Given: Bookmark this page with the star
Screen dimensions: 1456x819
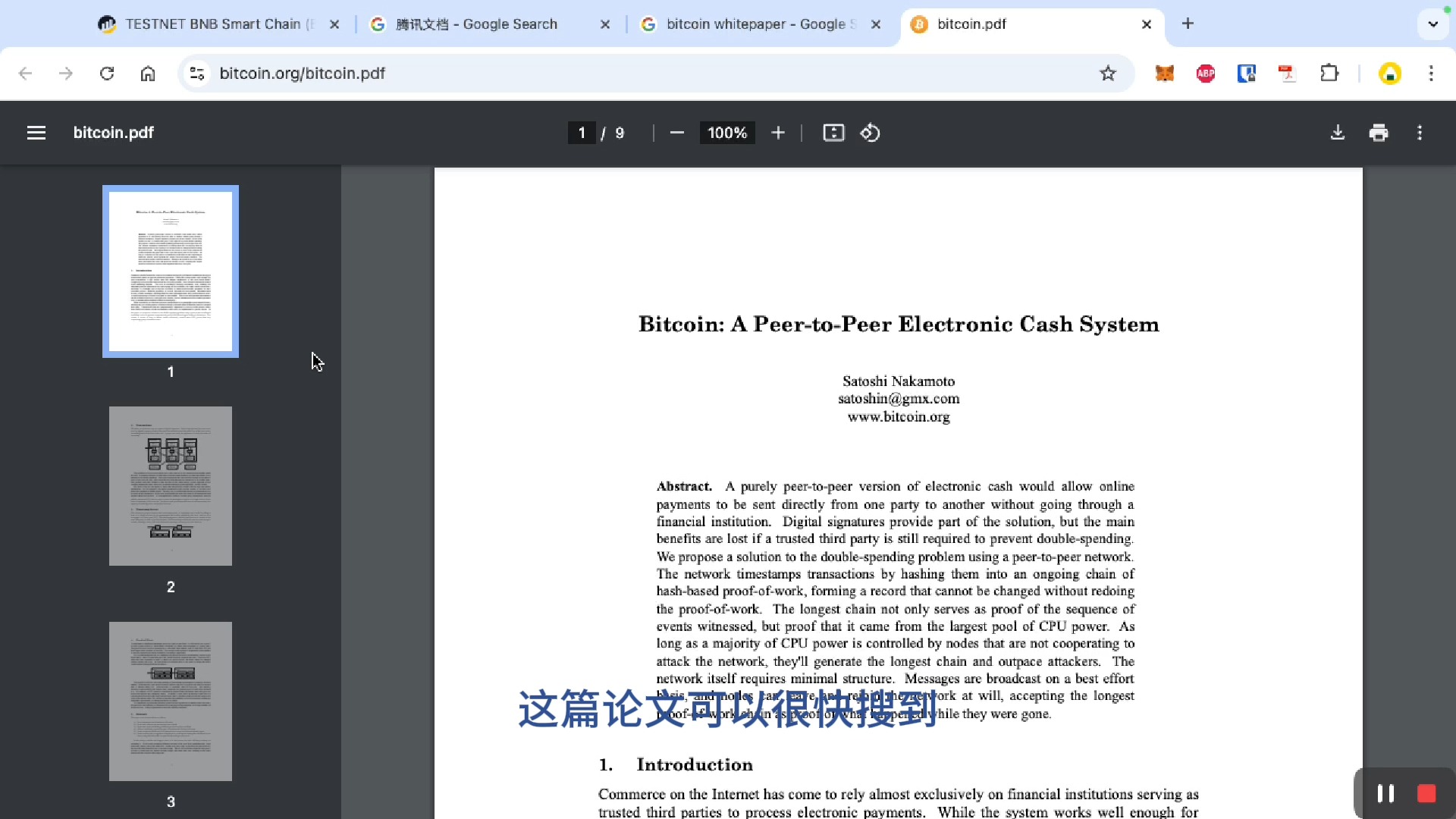Looking at the screenshot, I should (1108, 74).
